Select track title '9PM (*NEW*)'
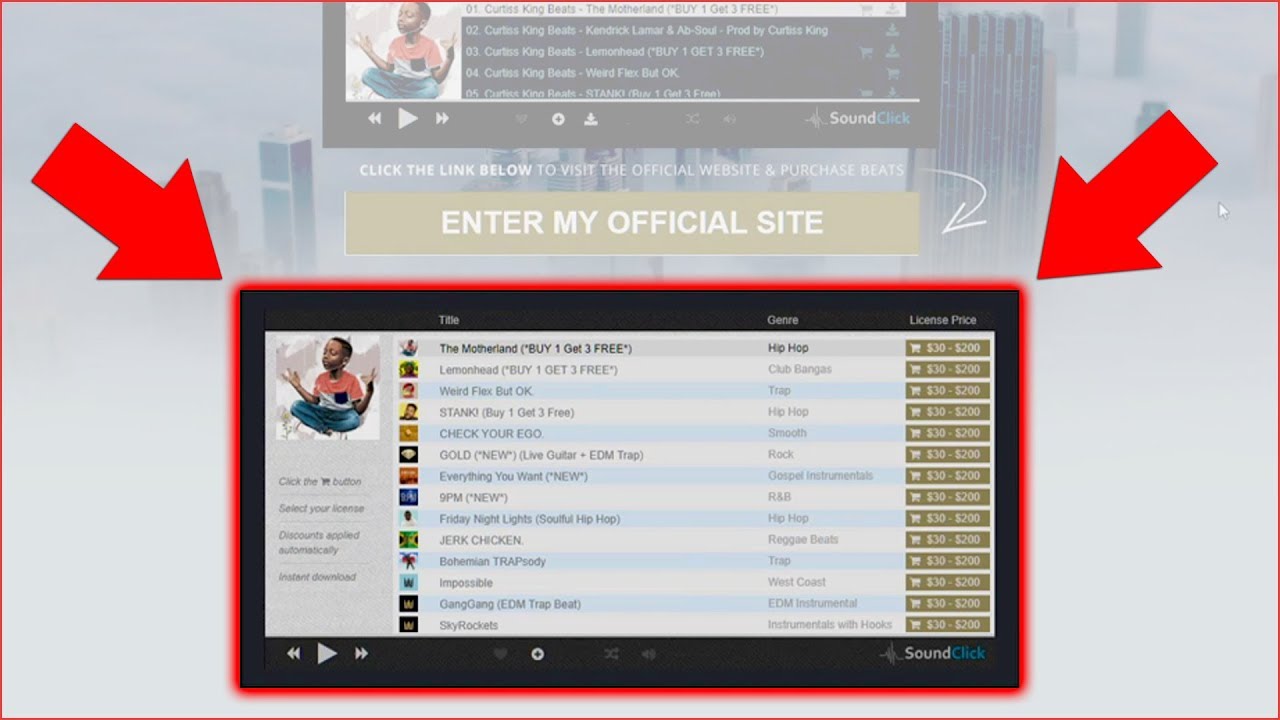Viewport: 1280px width, 720px height. pyautogui.click(x=473, y=498)
